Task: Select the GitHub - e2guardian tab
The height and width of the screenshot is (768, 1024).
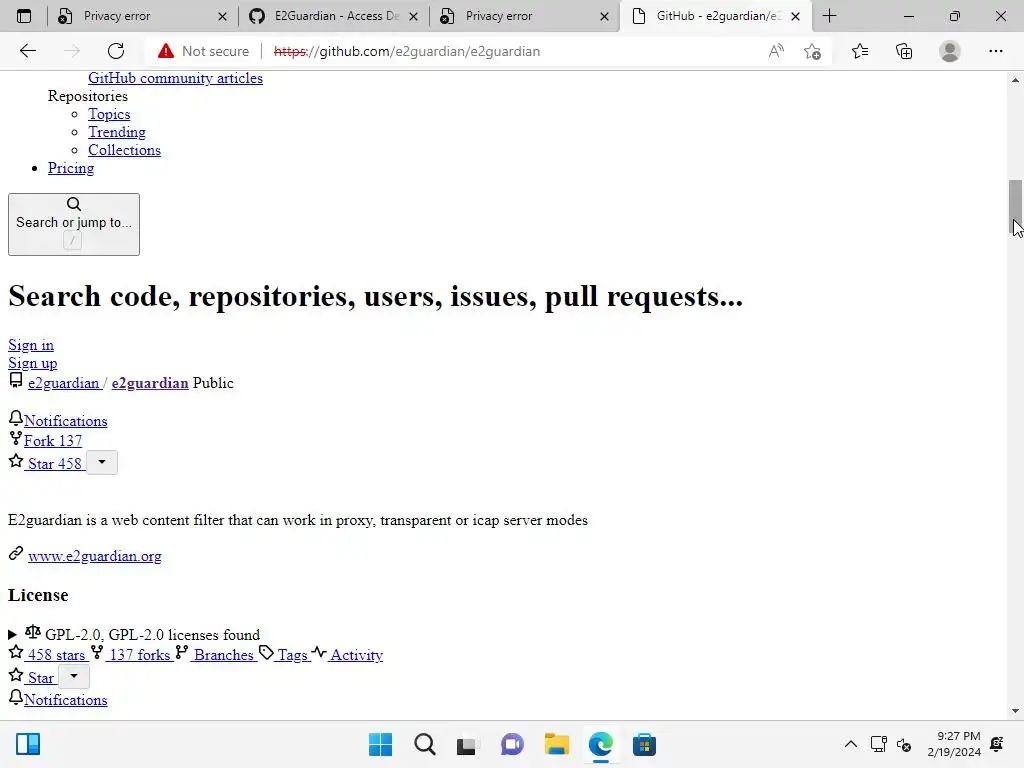Action: click(x=716, y=16)
